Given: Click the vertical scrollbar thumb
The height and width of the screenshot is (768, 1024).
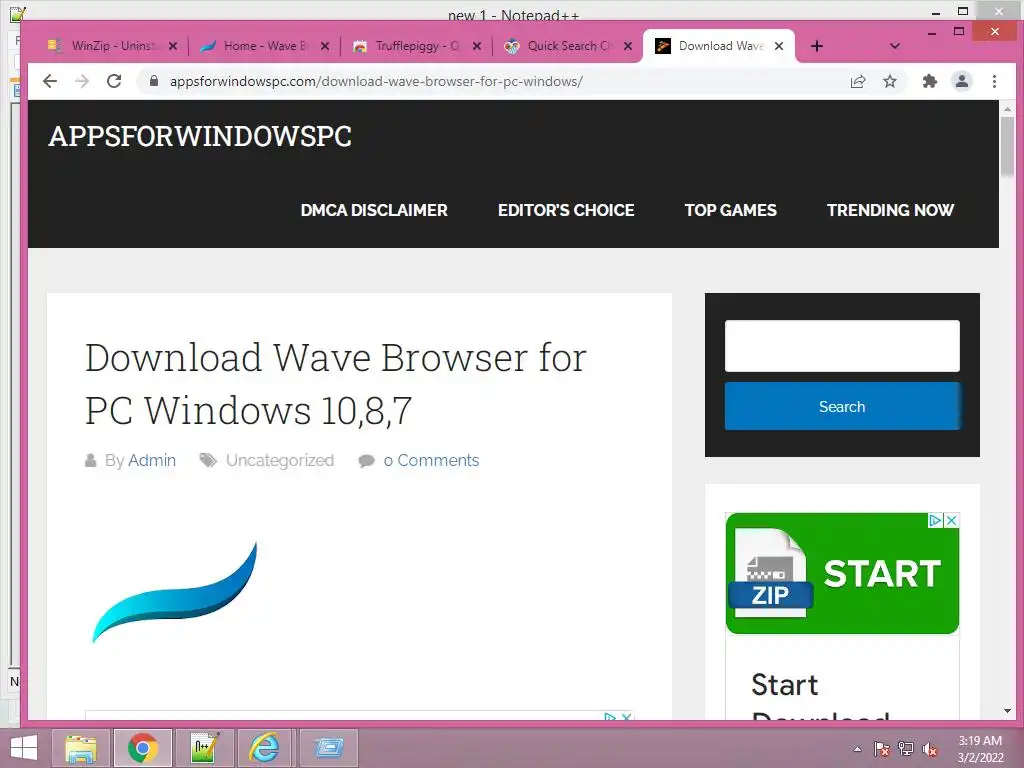Looking at the screenshot, I should pos(1007,147).
